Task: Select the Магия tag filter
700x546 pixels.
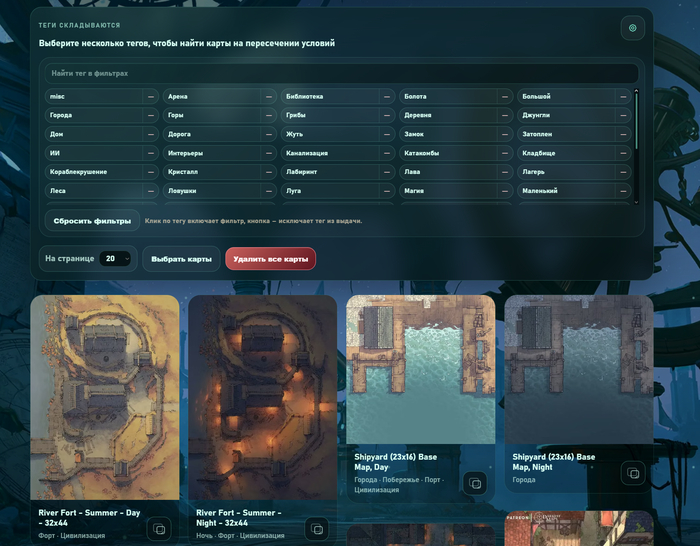Action: point(448,191)
